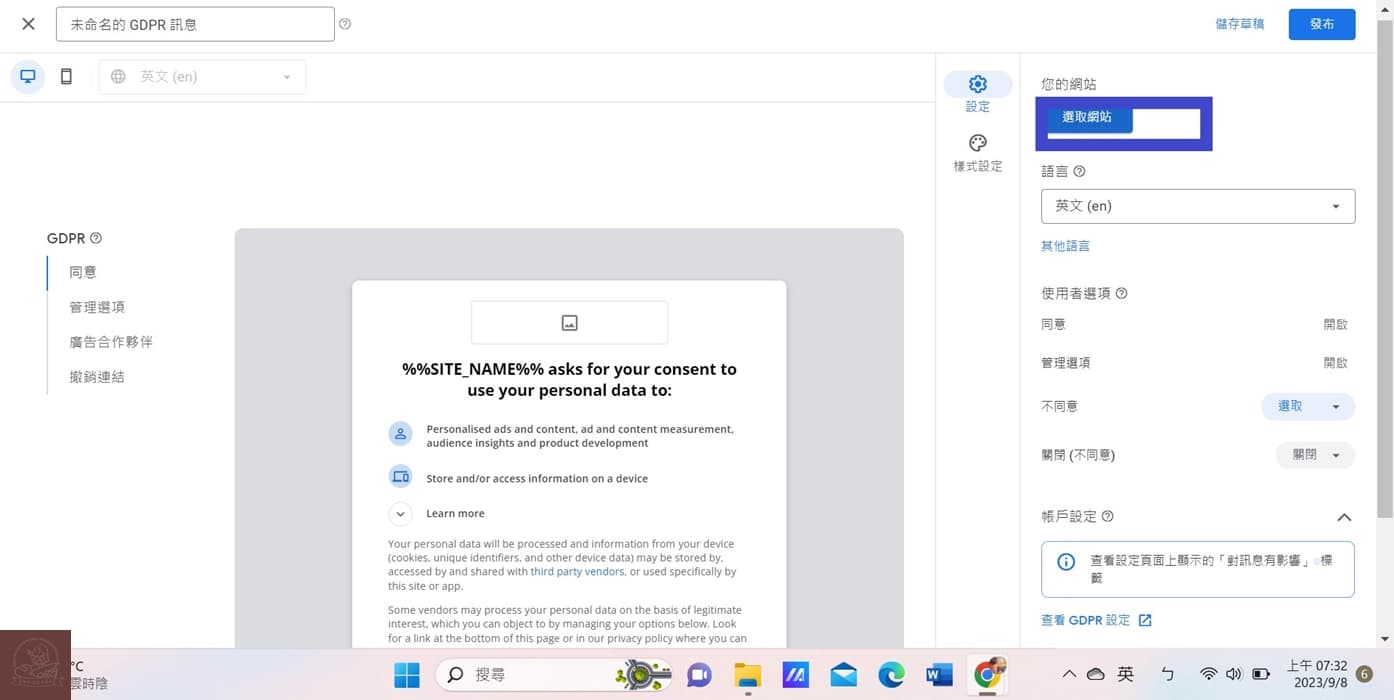Viewport: 1394px width, 700px height.
Task: Switch to mobile phone preview icon
Action: 66,77
